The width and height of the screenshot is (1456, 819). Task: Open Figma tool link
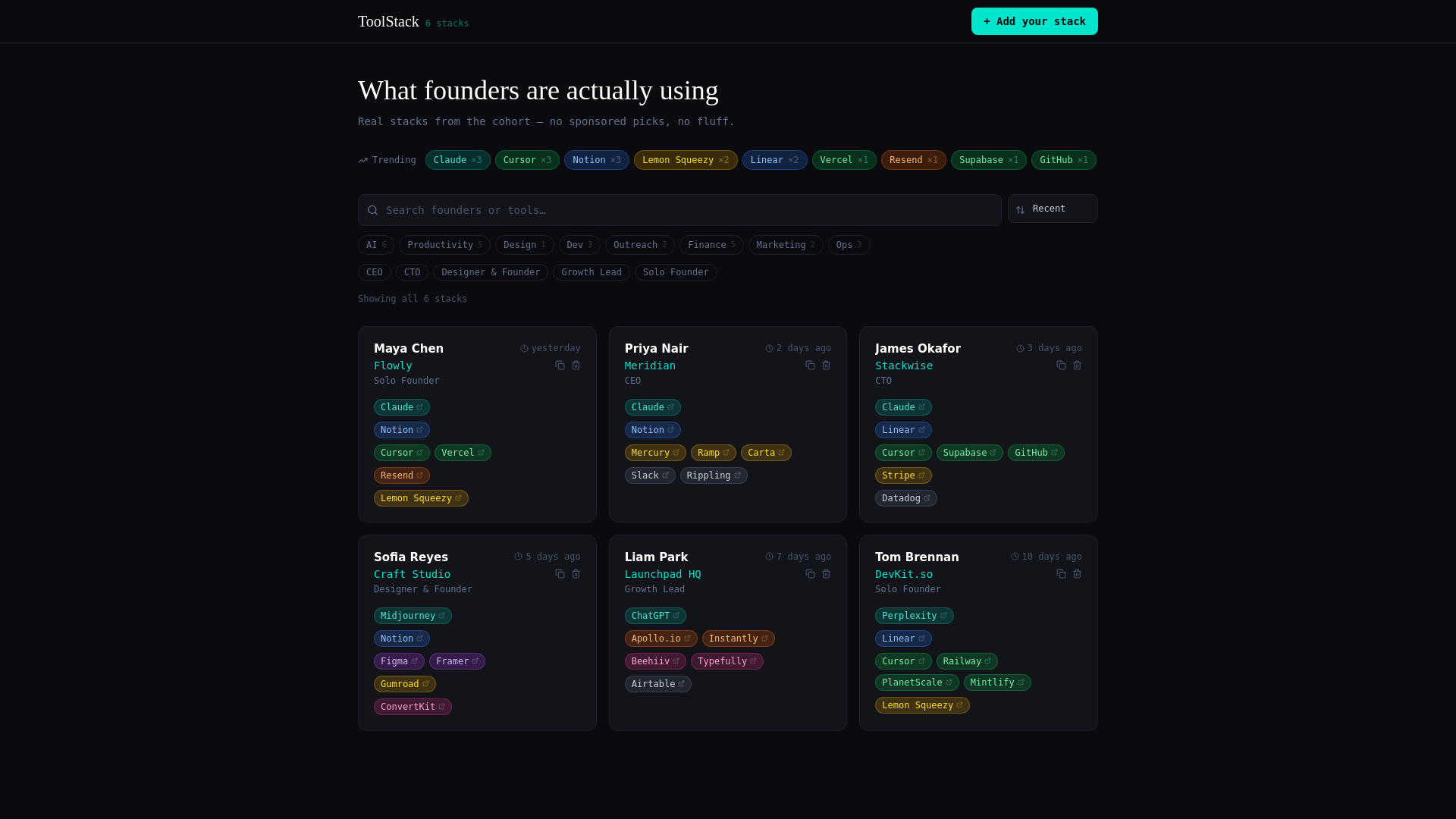pos(399,661)
